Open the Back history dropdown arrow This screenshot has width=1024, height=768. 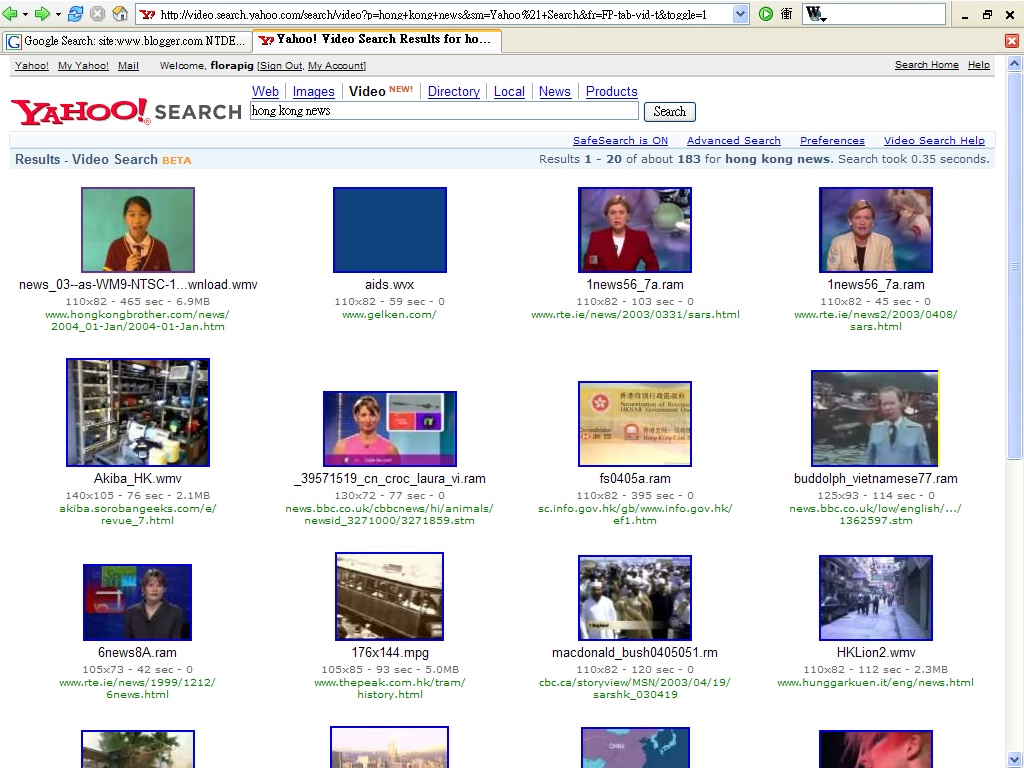tap(25, 14)
